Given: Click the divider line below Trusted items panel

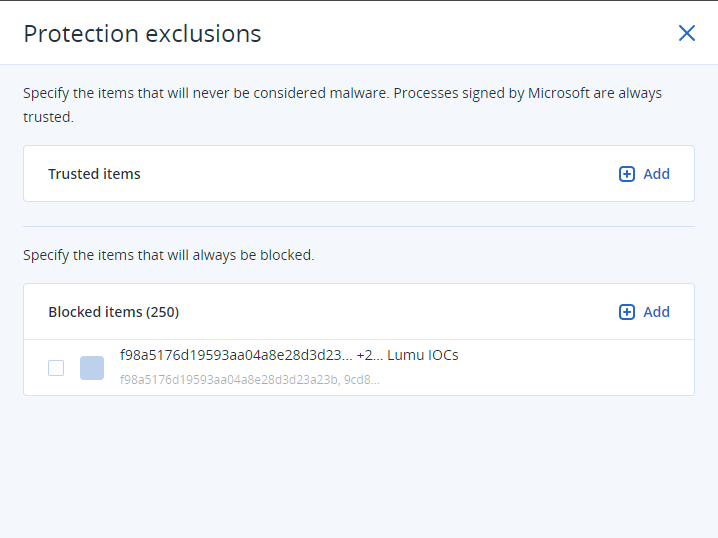Looking at the screenshot, I should coord(358,226).
